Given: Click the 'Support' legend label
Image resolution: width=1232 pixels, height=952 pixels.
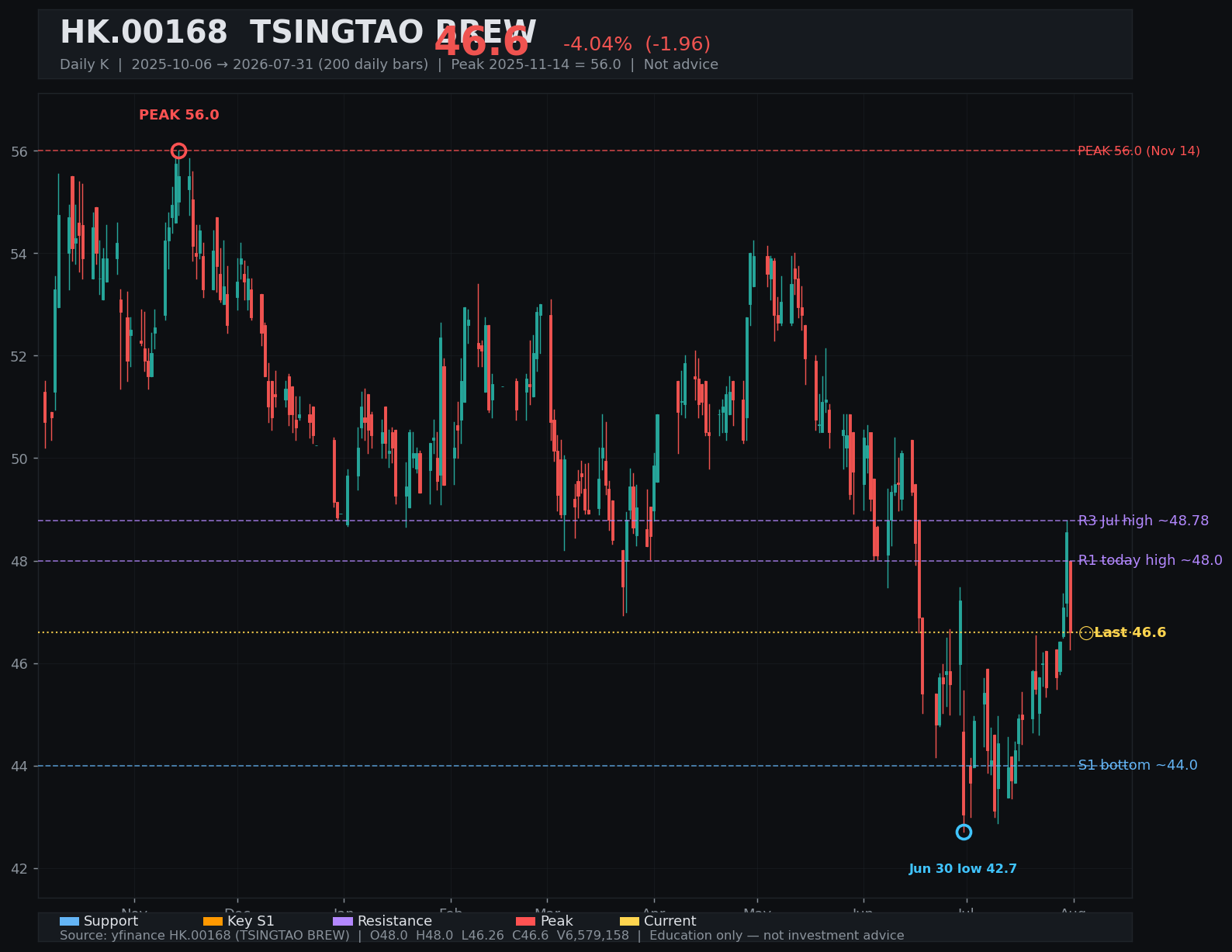Looking at the screenshot, I should point(111,921).
